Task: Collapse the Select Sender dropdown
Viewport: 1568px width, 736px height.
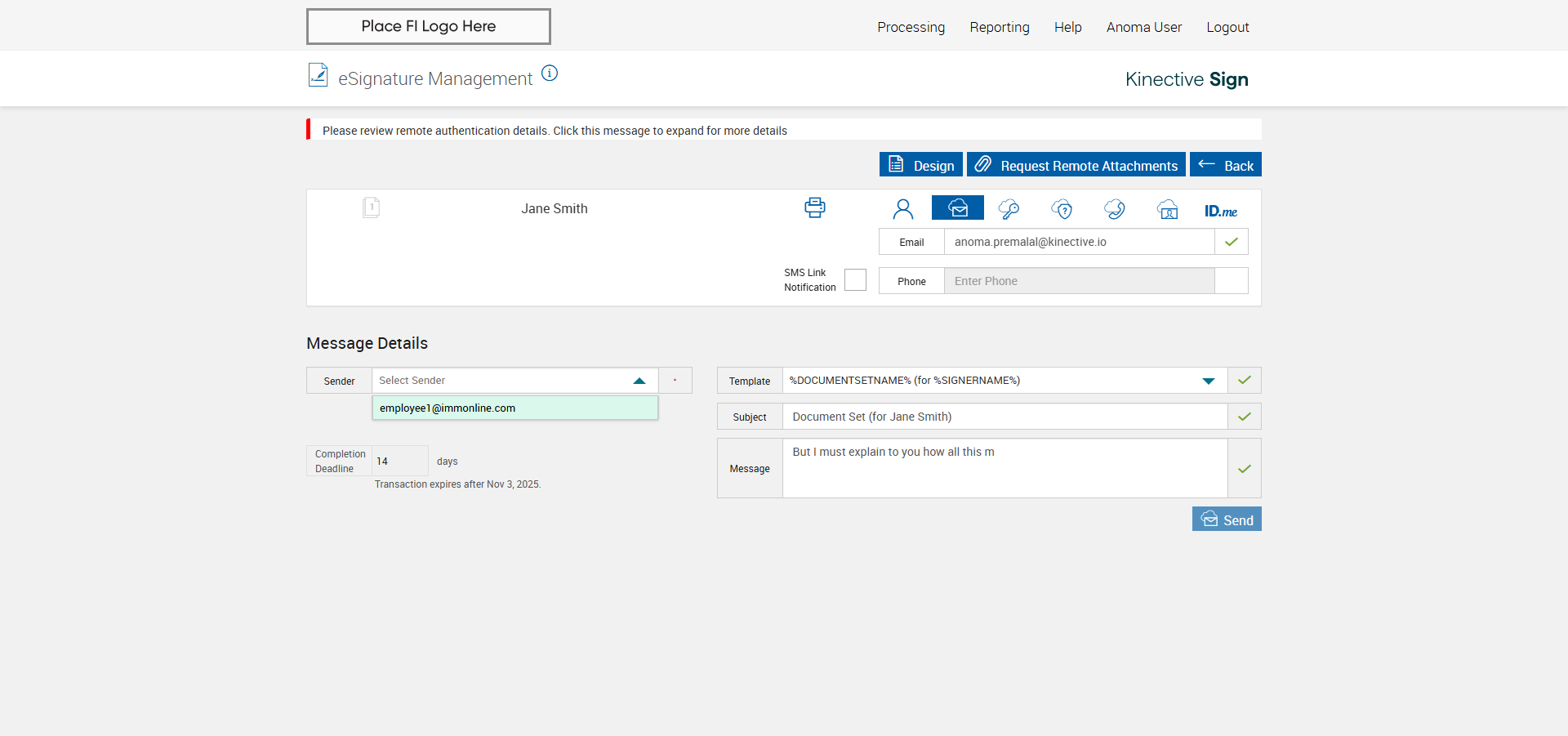Action: [x=639, y=381]
